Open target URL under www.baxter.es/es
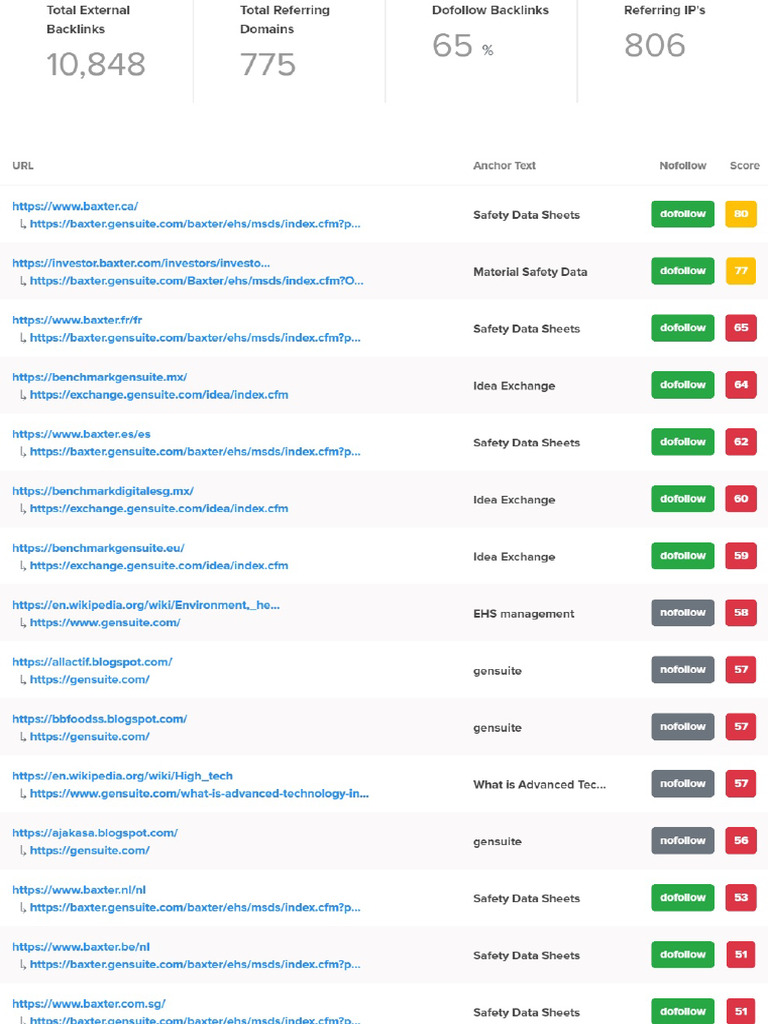The height and width of the screenshot is (1024, 768). 195,451
